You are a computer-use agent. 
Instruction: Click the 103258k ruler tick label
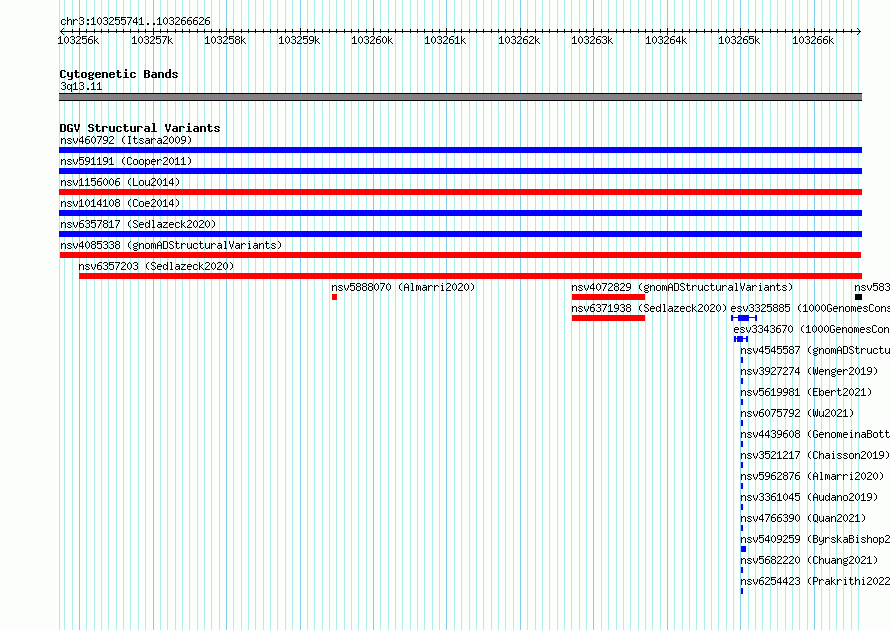coord(225,40)
